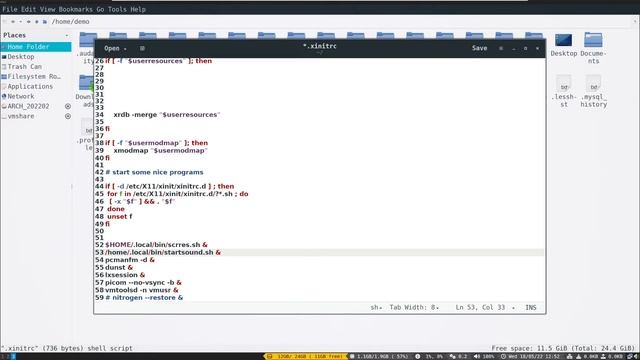The height and width of the screenshot is (360, 640).
Task: Click the 'picom --no-vsync -b &' line
Action: (x=143, y=282)
